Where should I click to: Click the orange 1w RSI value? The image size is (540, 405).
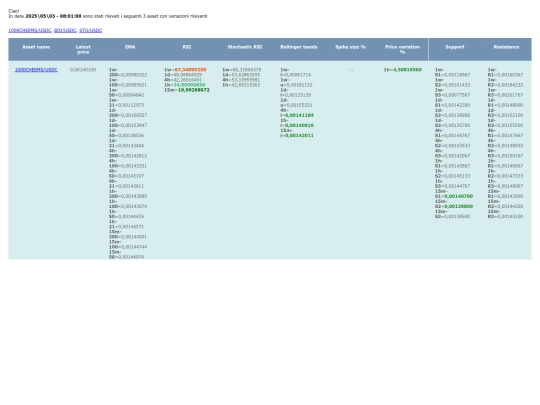click(190, 70)
